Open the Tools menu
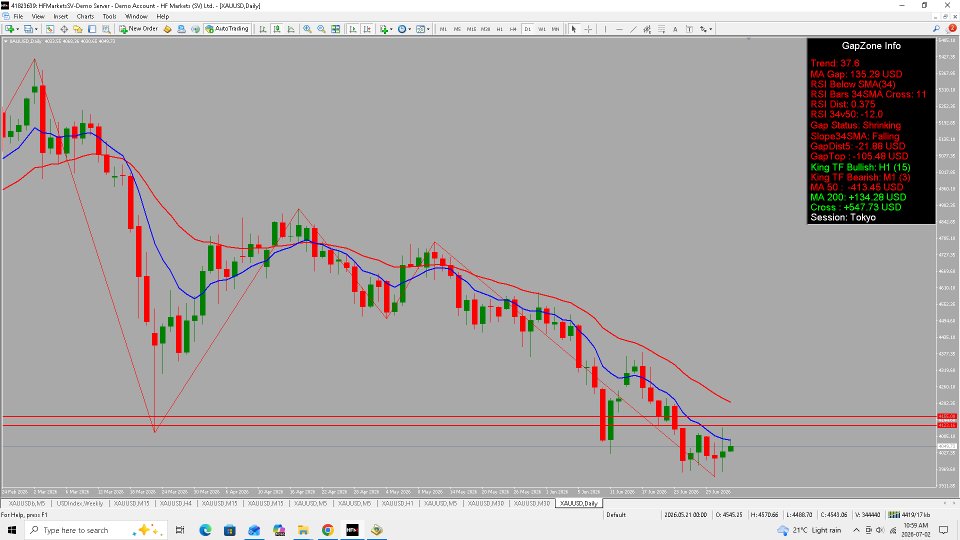 coord(110,17)
